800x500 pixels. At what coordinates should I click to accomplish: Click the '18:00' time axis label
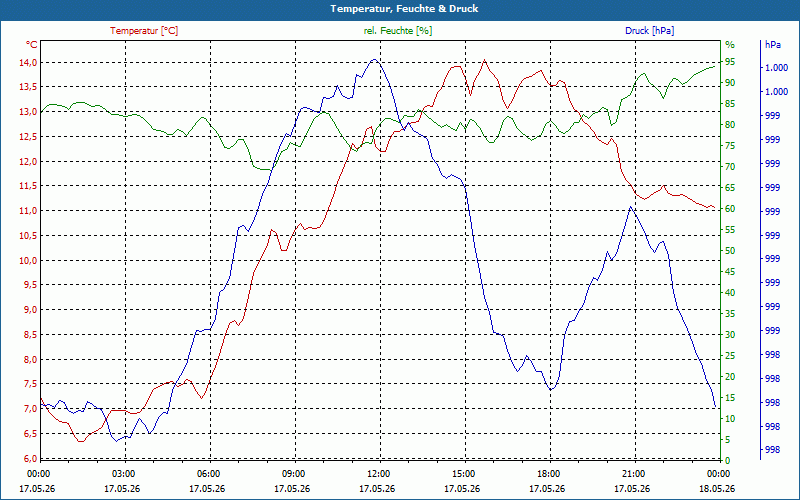[547, 474]
